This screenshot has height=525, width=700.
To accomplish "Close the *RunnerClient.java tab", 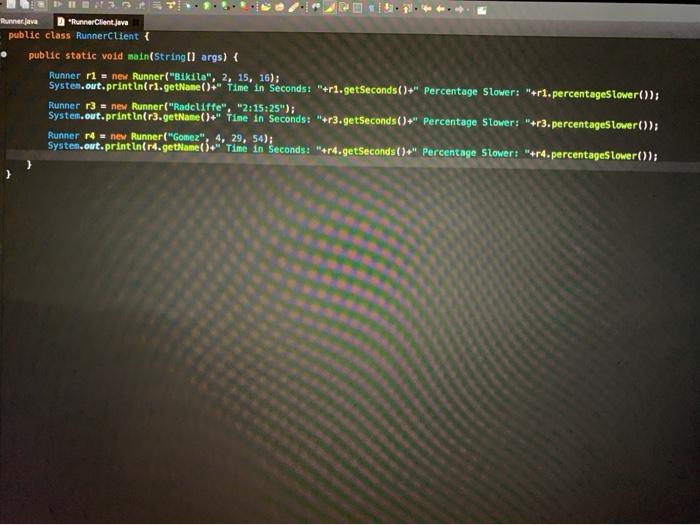I will click(136, 23).
